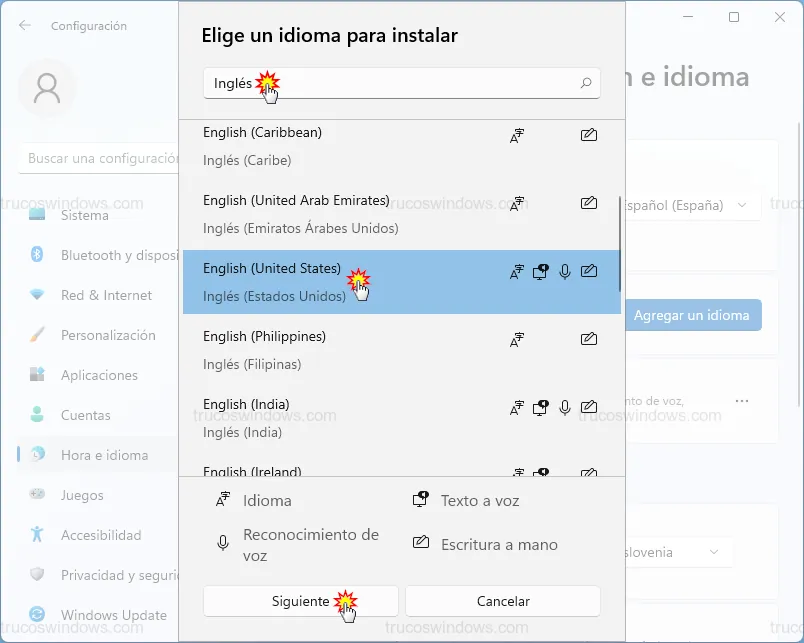Click the language list scrollbar

tap(621, 240)
